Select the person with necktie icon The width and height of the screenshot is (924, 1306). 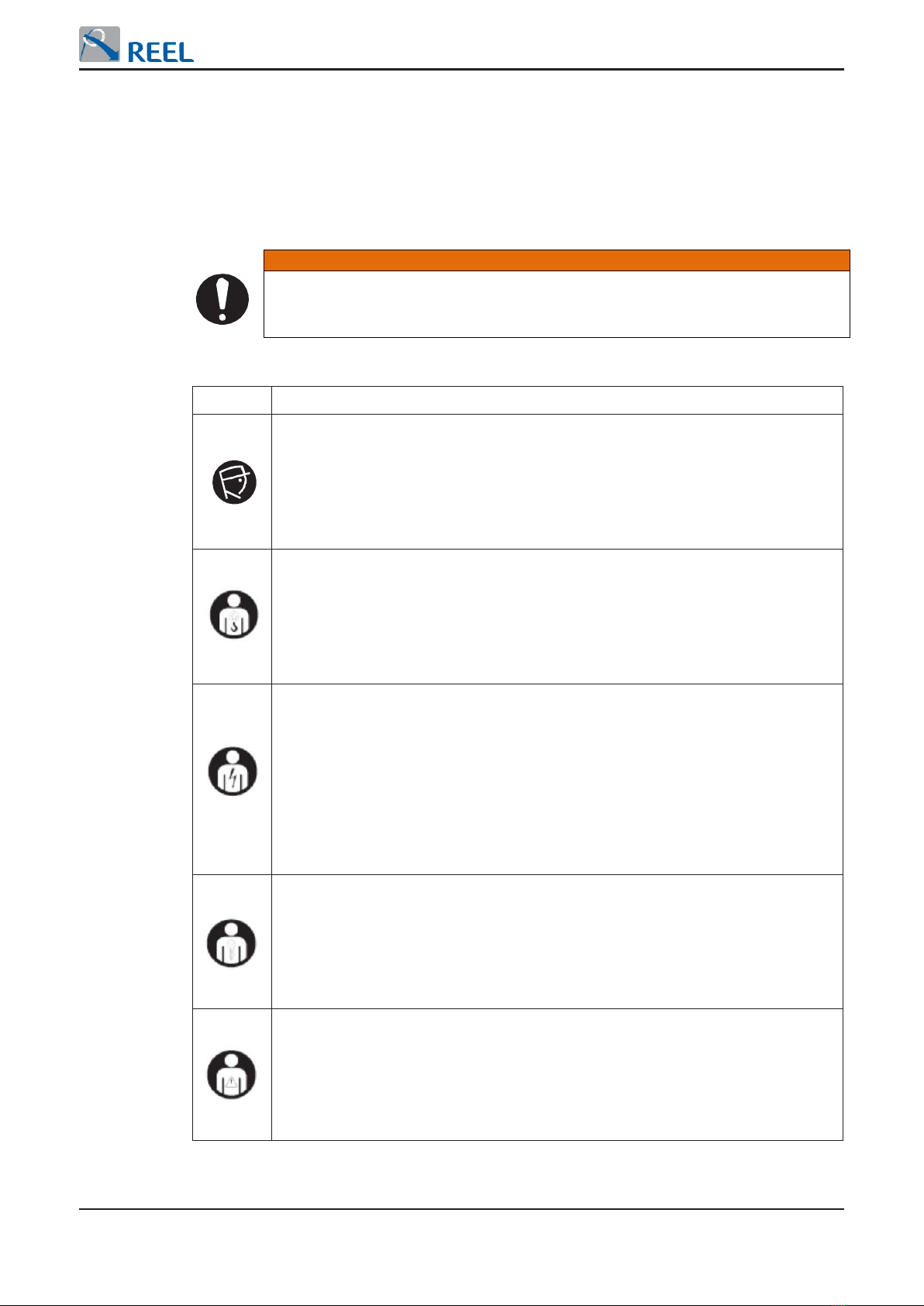[232, 943]
